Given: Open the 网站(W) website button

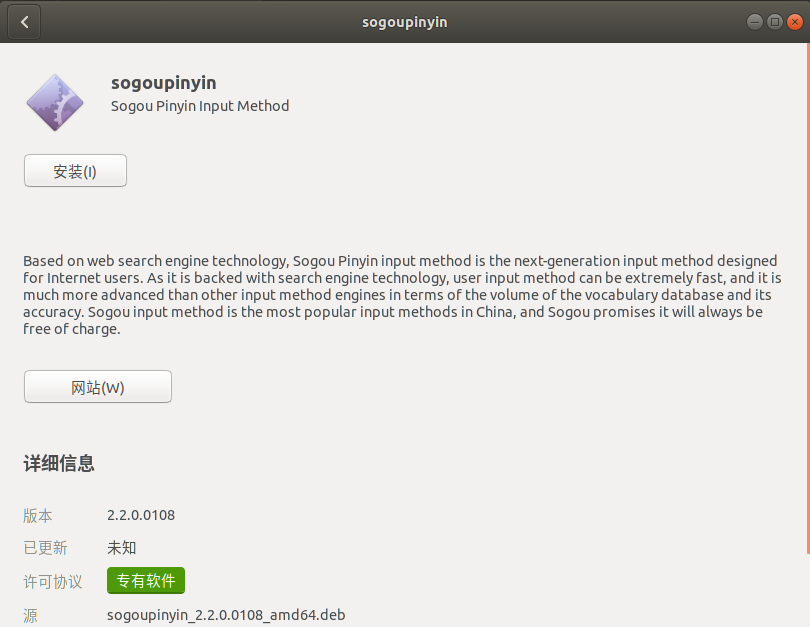Looking at the screenshot, I should coord(98,387).
